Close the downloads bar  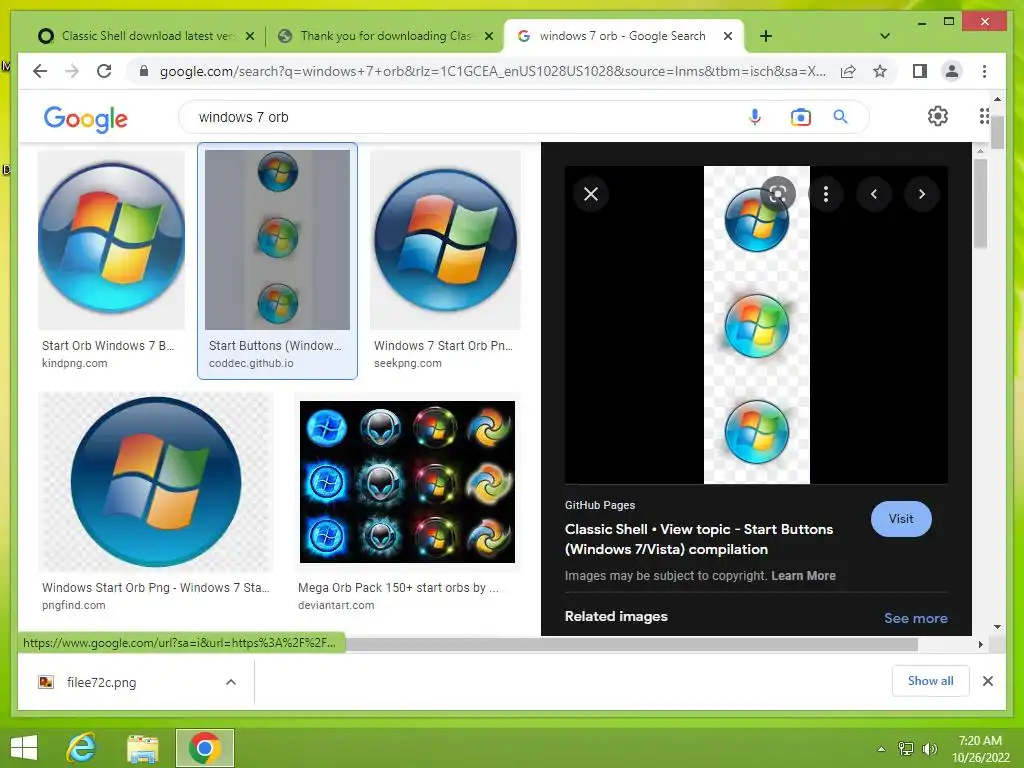tap(987, 681)
